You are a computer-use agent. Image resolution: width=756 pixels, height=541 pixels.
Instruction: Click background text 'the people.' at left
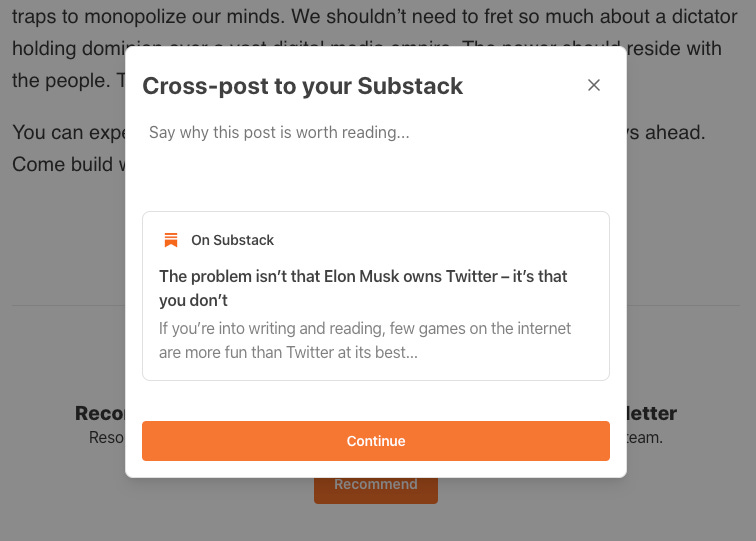tap(61, 81)
